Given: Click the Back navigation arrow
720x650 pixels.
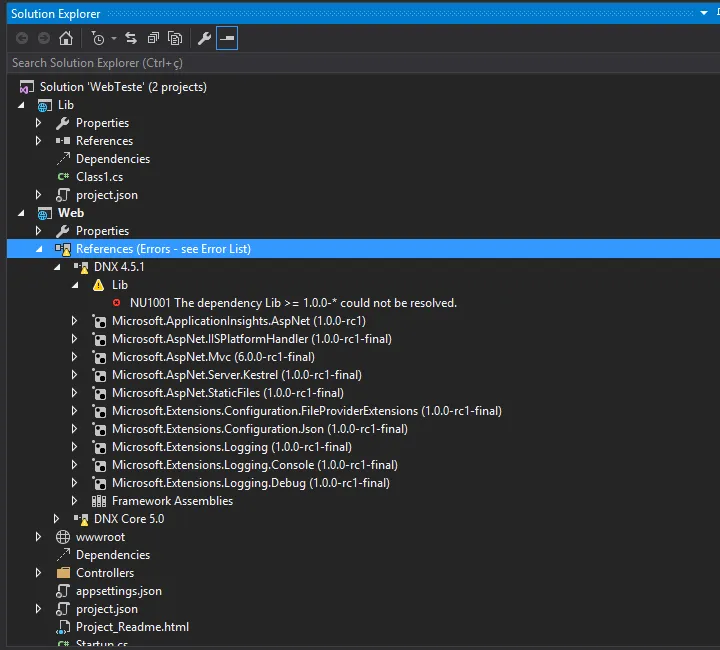Looking at the screenshot, I should click(22, 38).
